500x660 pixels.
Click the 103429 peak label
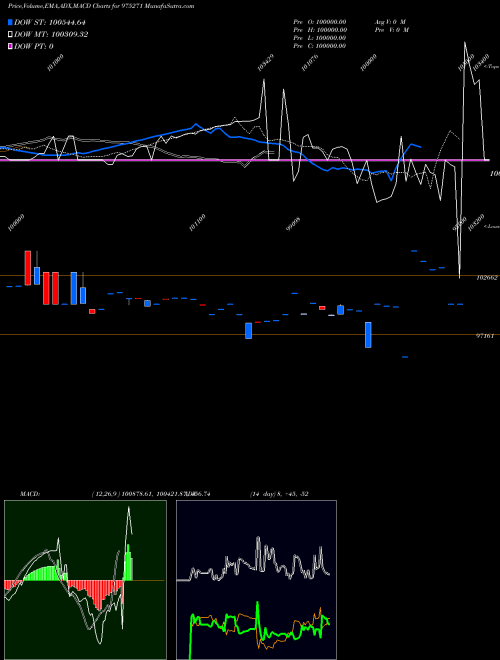(266, 62)
